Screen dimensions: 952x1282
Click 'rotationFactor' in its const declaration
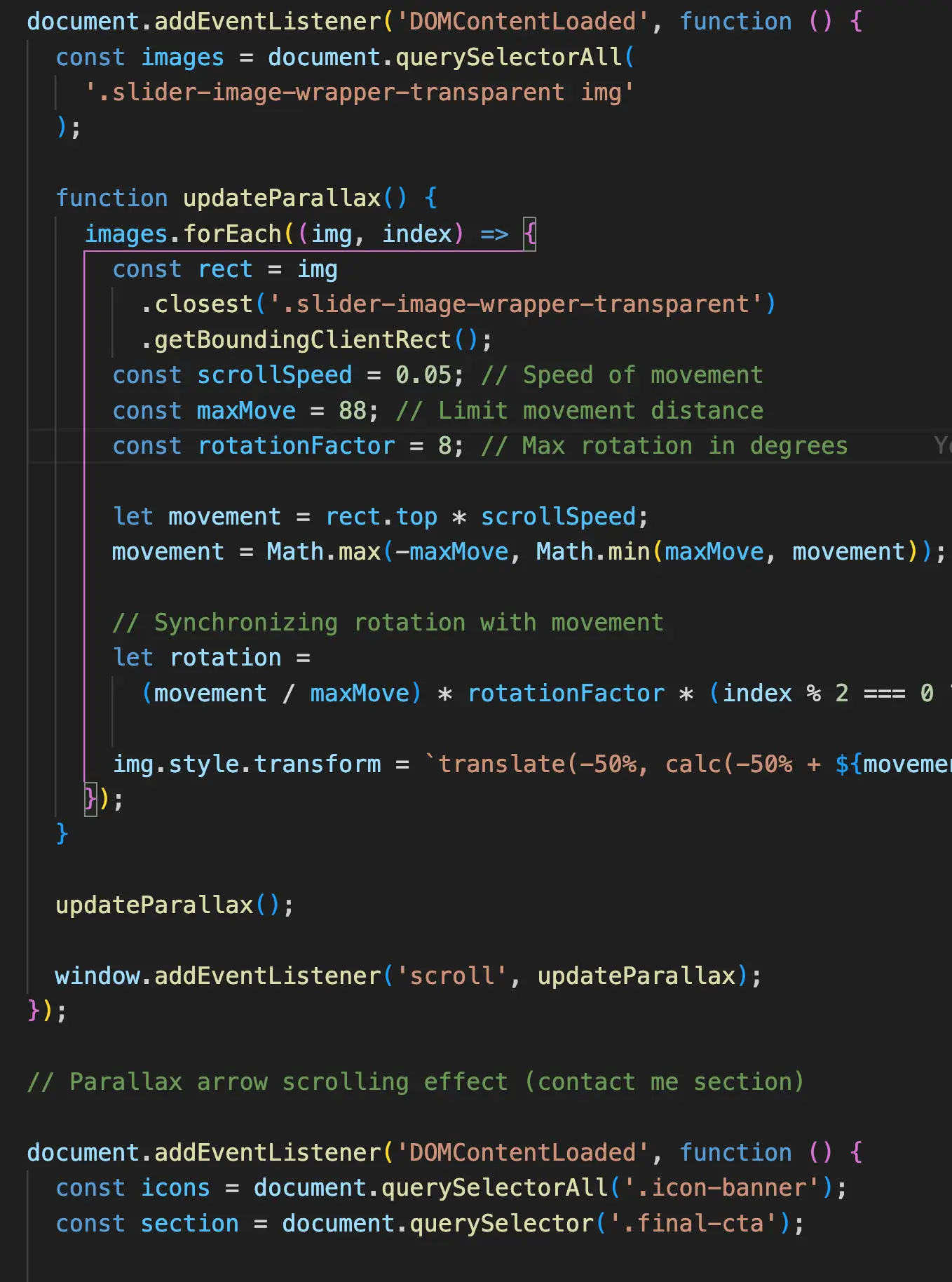[297, 446]
